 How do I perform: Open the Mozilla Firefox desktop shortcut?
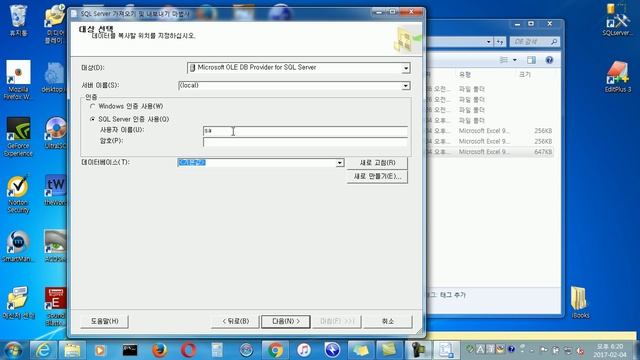(x=18, y=80)
